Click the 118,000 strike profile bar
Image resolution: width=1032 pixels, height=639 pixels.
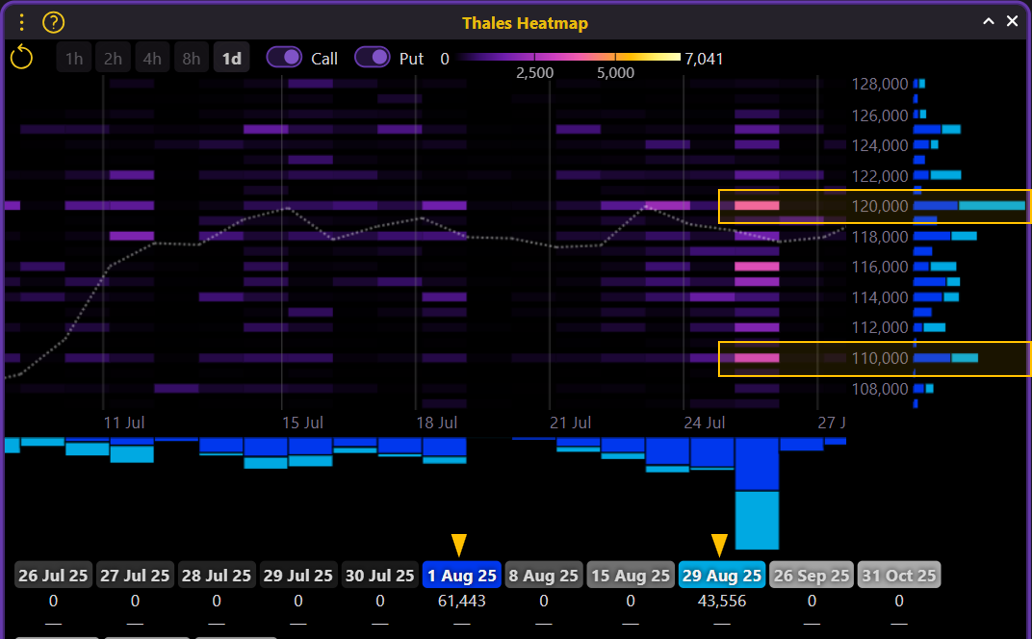point(945,236)
